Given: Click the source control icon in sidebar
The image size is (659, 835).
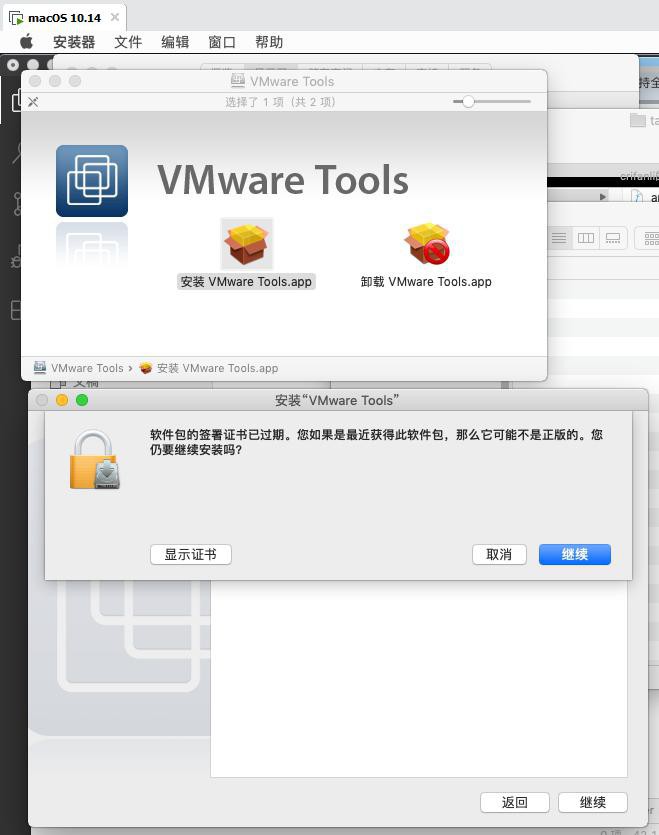Looking at the screenshot, I should coord(18,204).
